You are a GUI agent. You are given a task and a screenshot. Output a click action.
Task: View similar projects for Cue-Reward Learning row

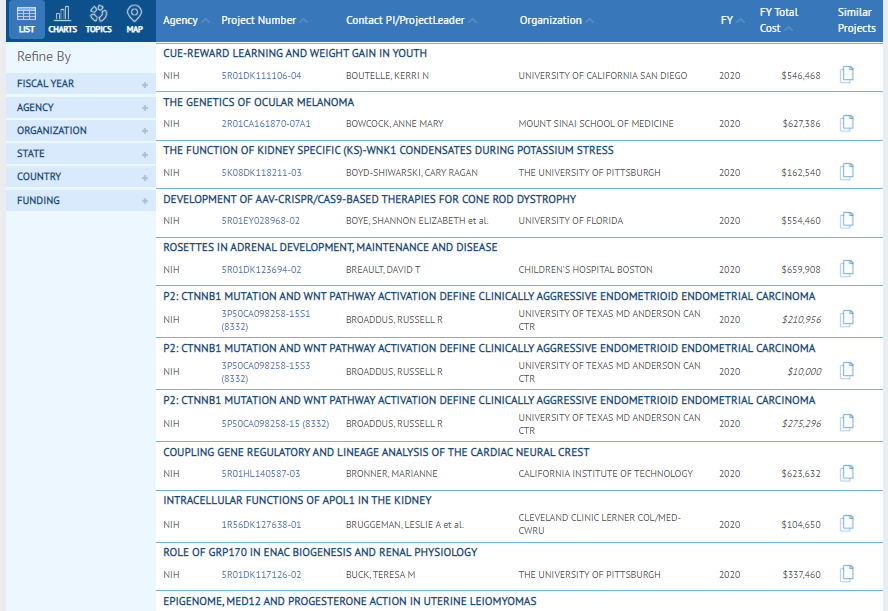click(847, 75)
